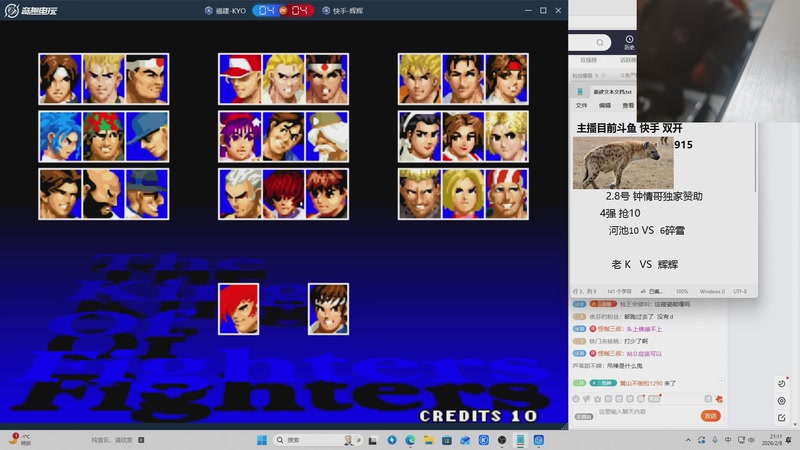Click the grey pill left of chat input

[x=584, y=416]
